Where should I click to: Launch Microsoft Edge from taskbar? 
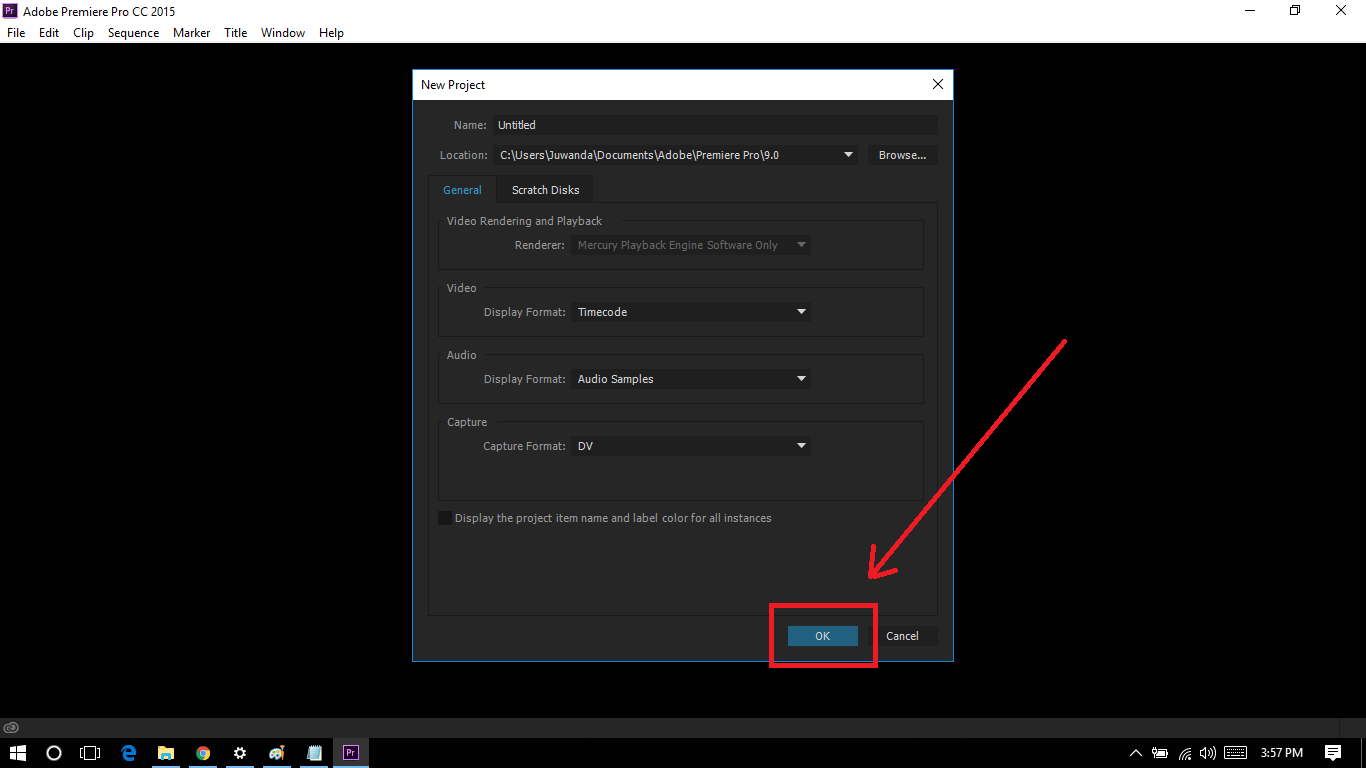(129, 753)
